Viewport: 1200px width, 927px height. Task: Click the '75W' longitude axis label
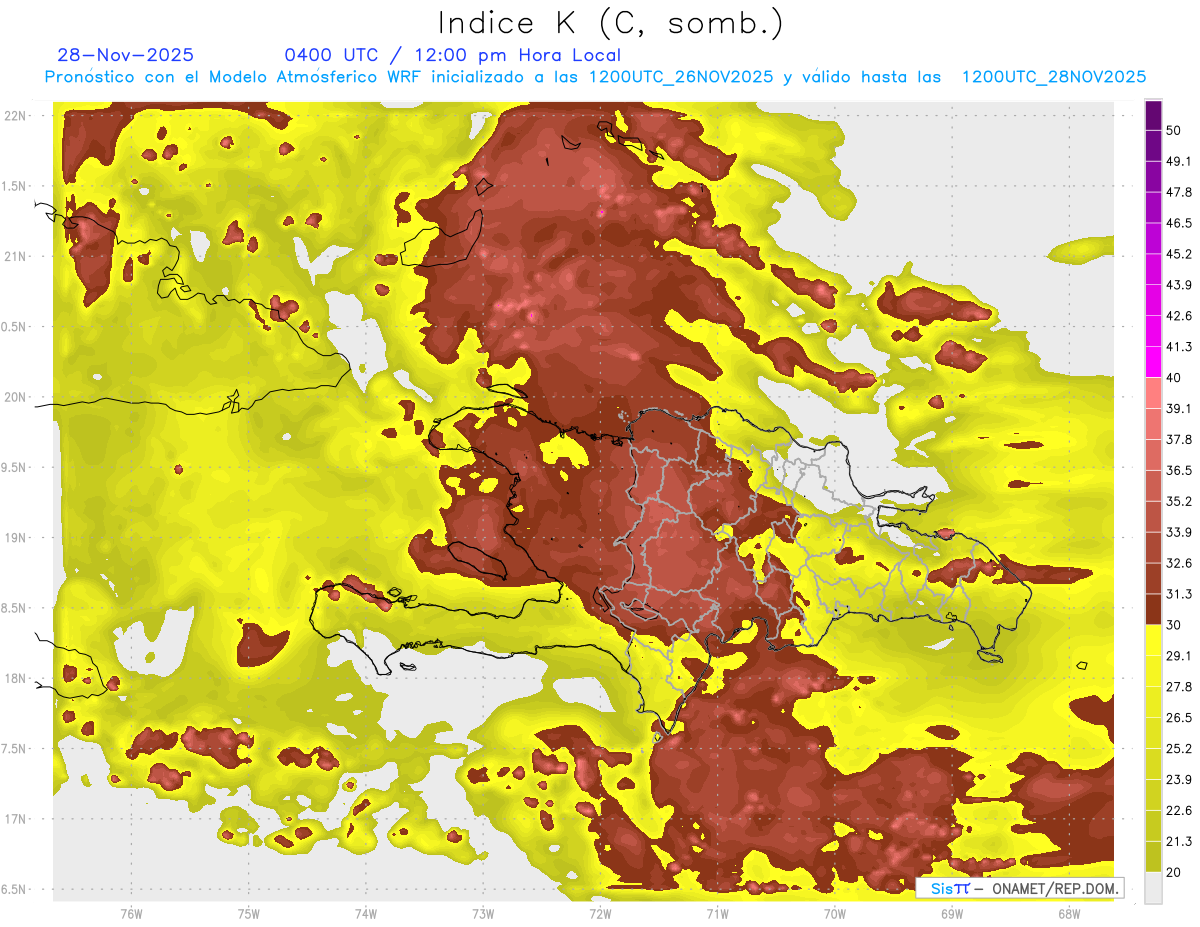[x=248, y=914]
